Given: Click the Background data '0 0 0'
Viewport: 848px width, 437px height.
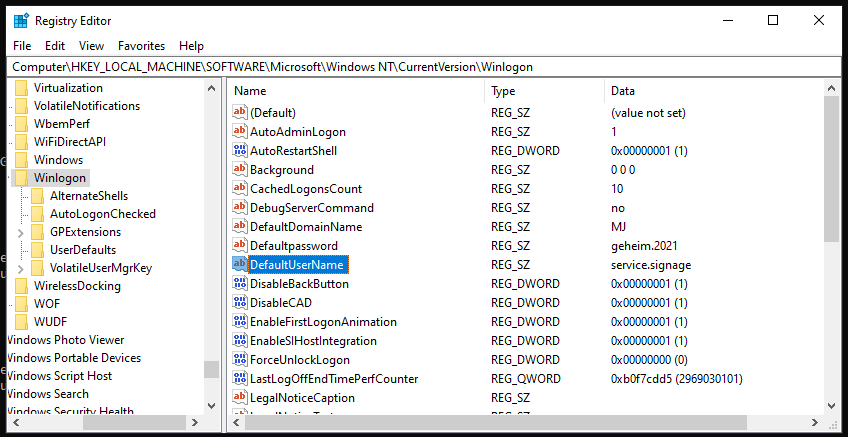Looking at the screenshot, I should 622,170.
